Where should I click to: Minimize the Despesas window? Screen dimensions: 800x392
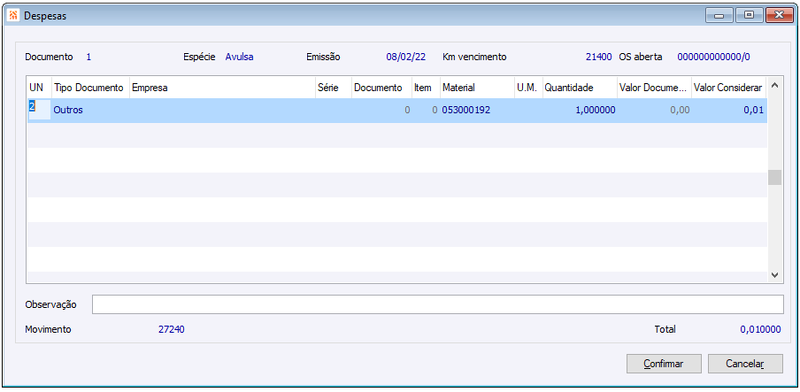(x=719, y=16)
